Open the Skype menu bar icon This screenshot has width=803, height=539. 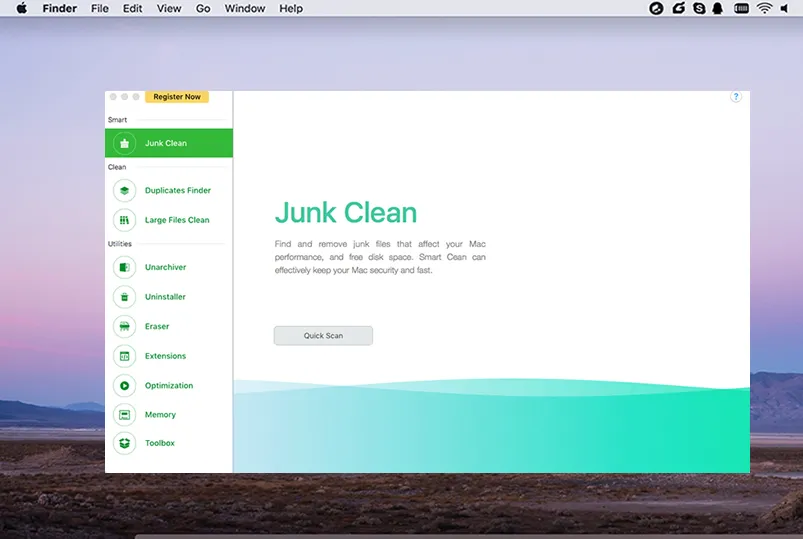(699, 8)
